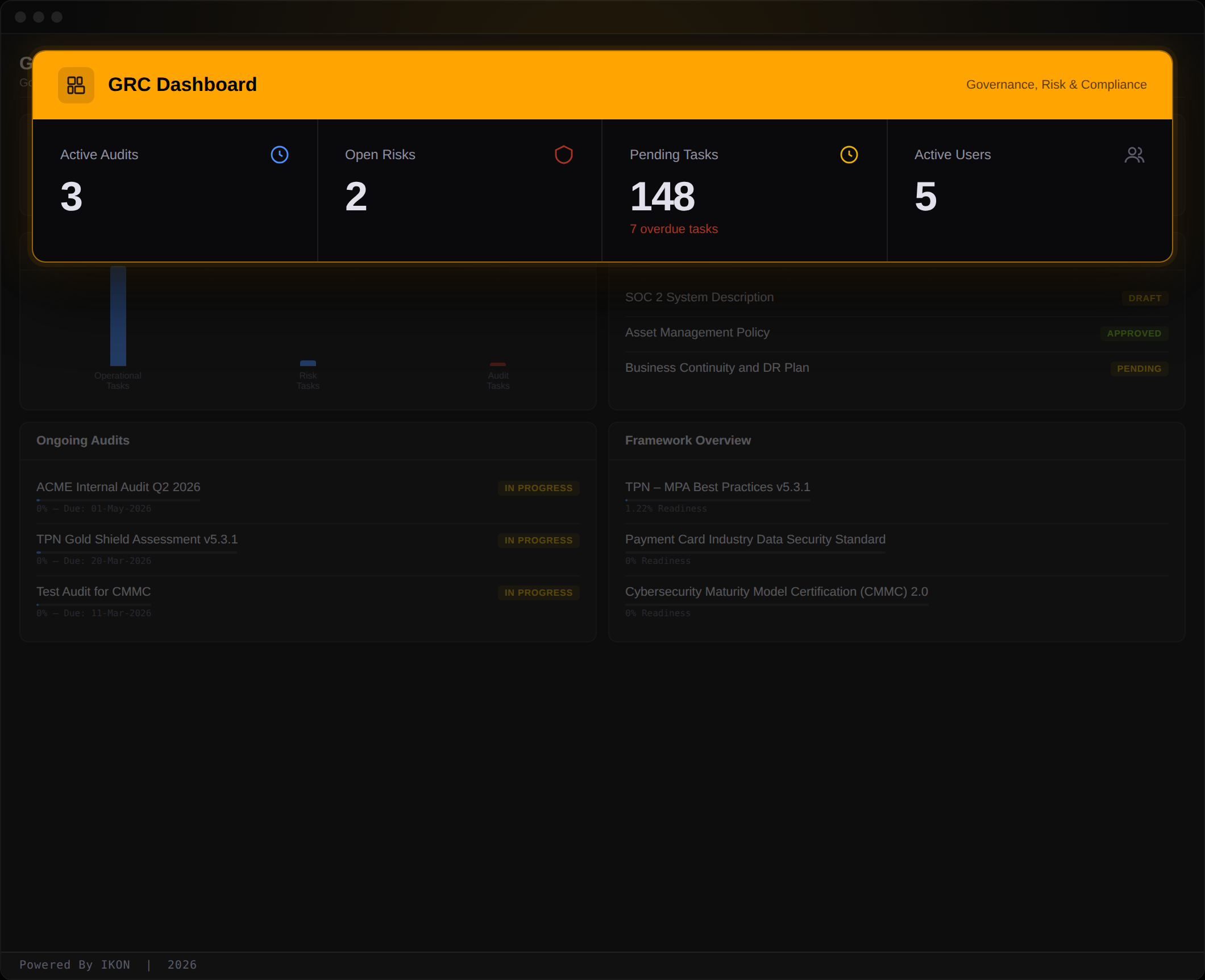Click the DRAFT badge on SOC 2 System Description
1205x980 pixels.
[x=1144, y=297]
